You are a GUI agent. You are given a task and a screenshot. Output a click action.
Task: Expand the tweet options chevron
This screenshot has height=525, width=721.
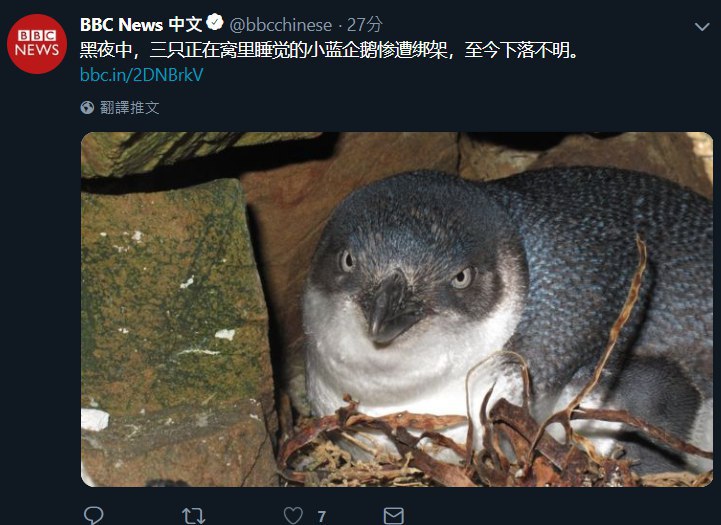point(702,27)
